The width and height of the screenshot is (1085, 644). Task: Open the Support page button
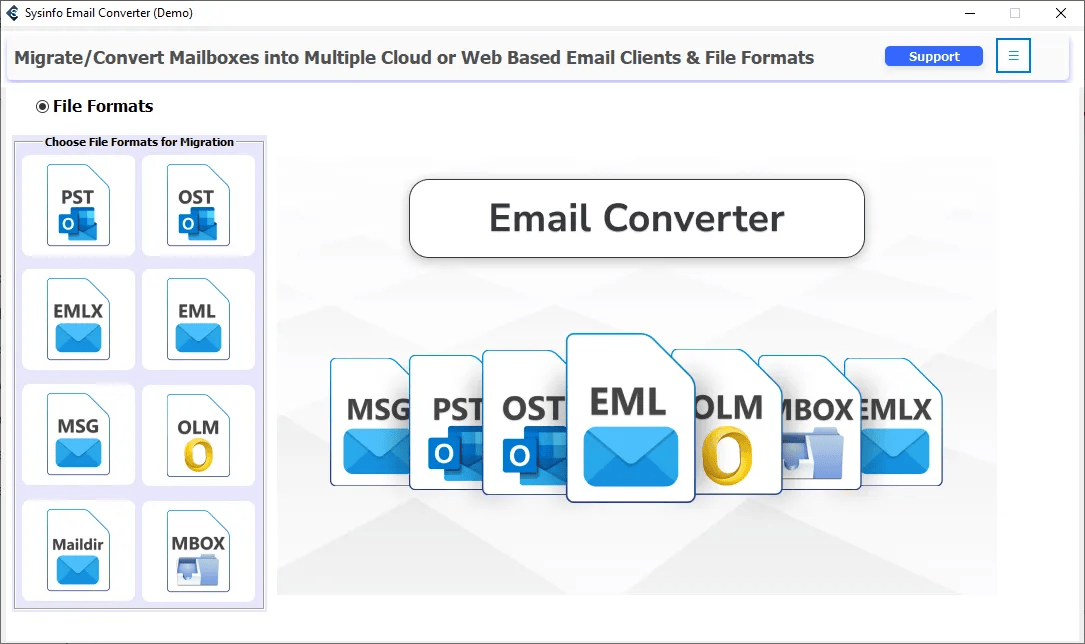(933, 56)
